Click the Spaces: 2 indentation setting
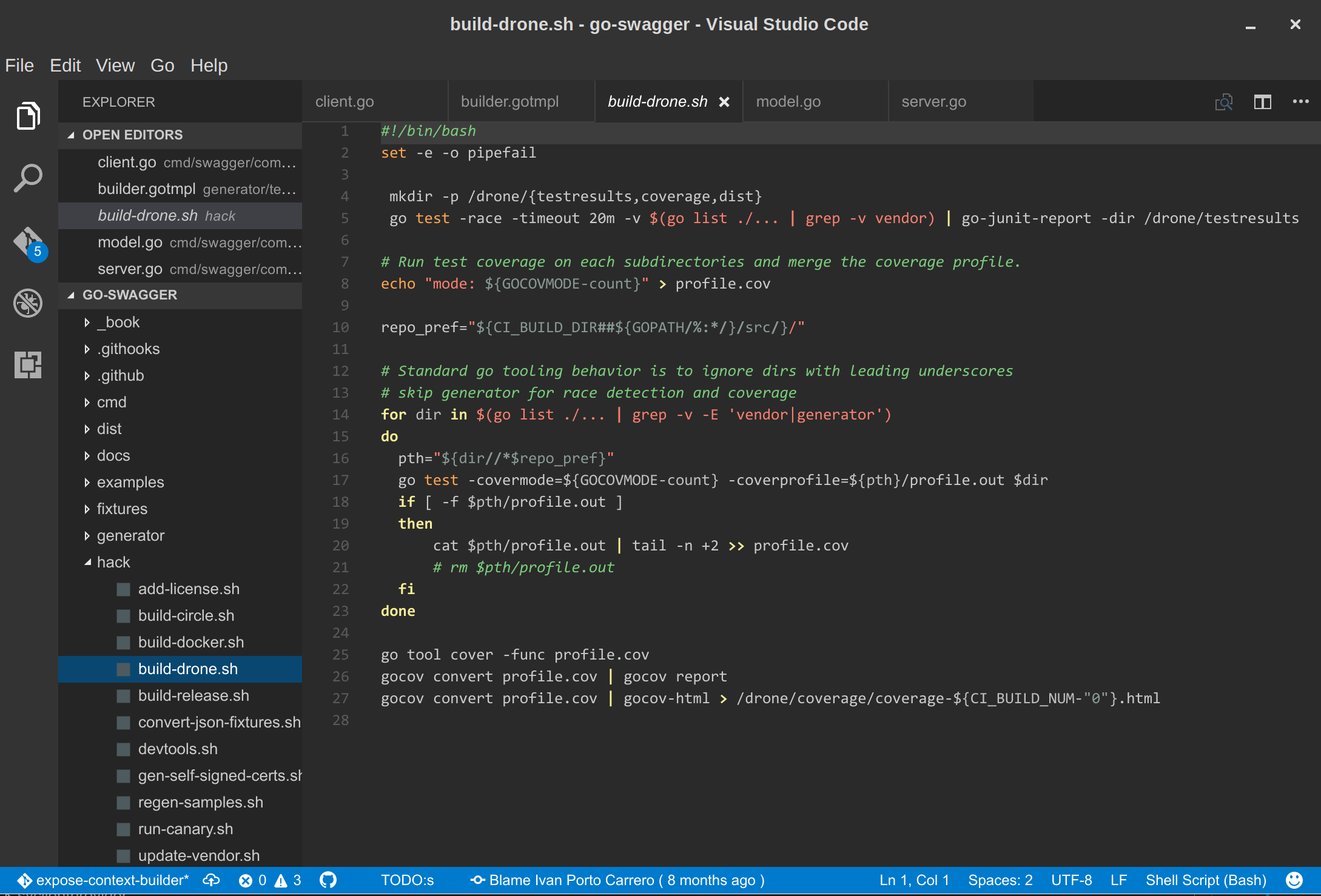The height and width of the screenshot is (896, 1321). point(1000,880)
